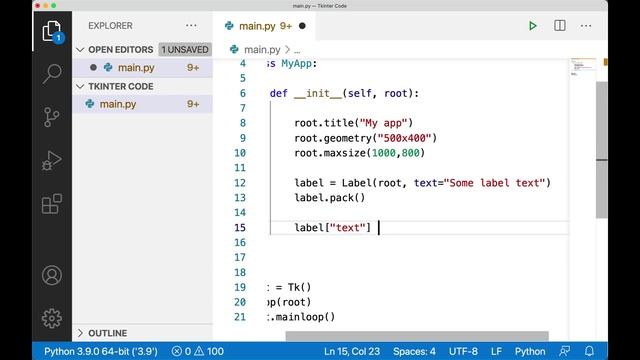Viewport: 640px width, 360px height.
Task: Click the feedback icon in status bar
Action: pyautogui.click(x=565, y=351)
